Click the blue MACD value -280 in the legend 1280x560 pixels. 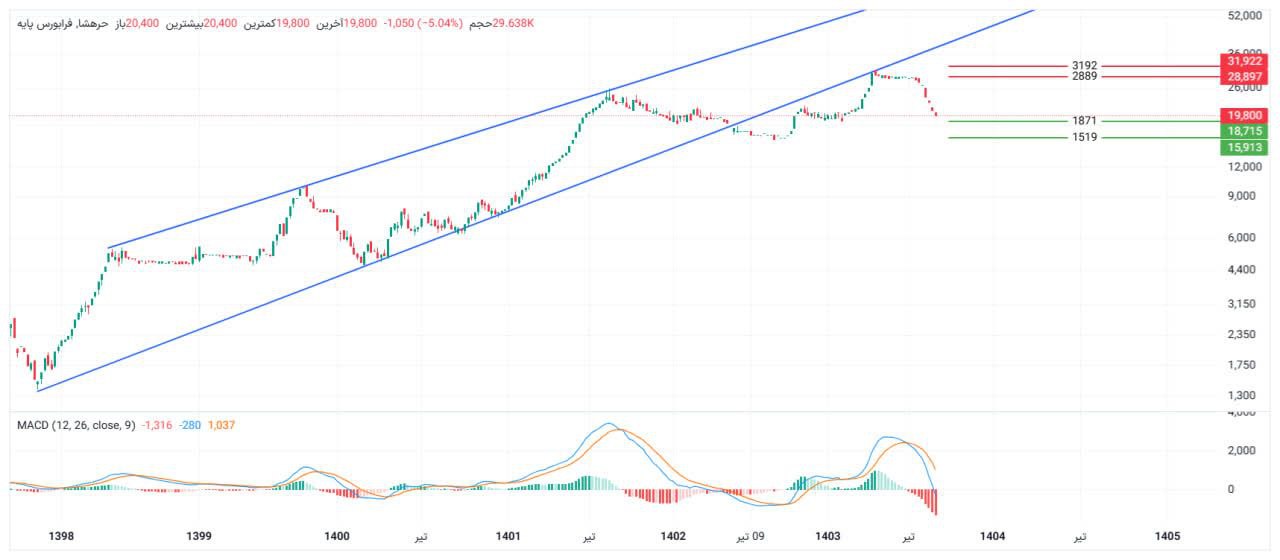(188, 425)
